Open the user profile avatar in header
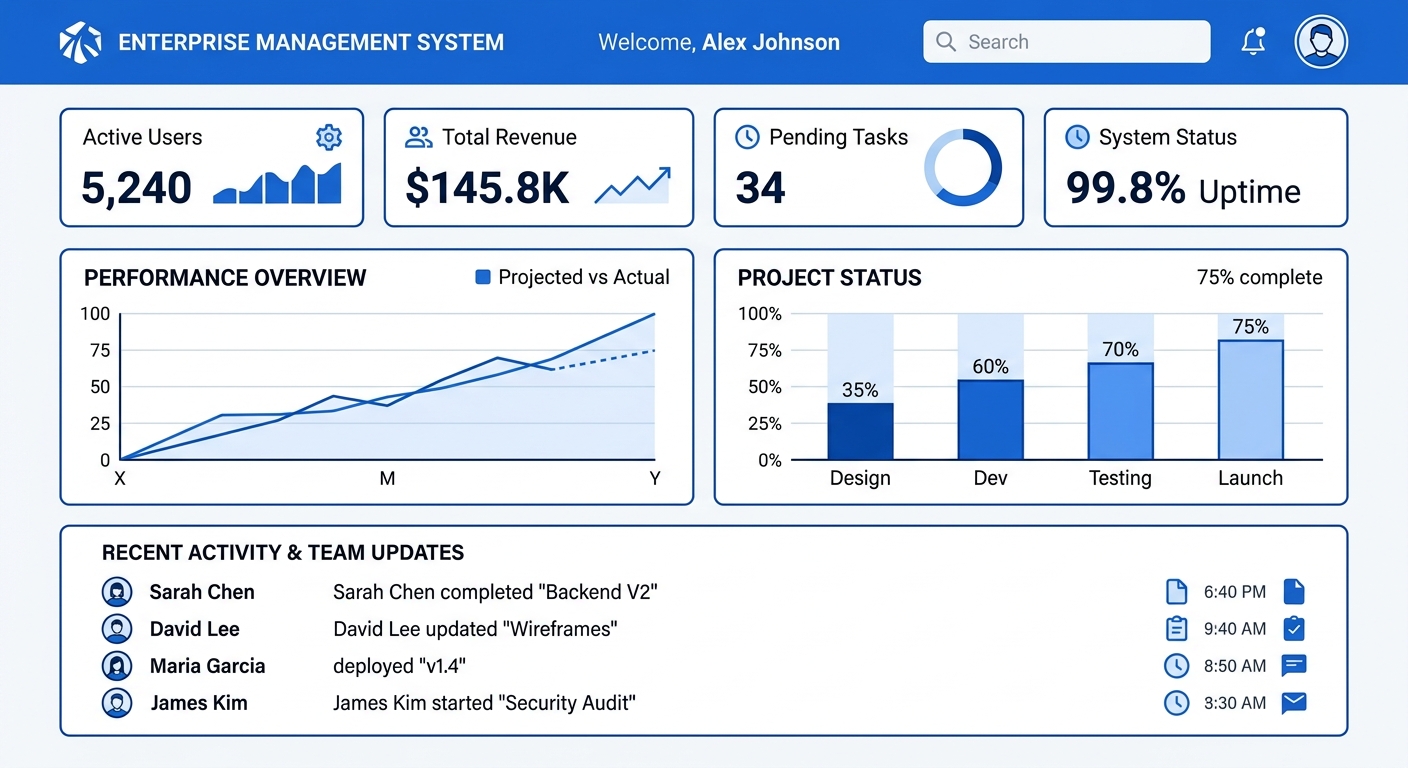Screen dimensions: 1408x768 click(x=1320, y=42)
